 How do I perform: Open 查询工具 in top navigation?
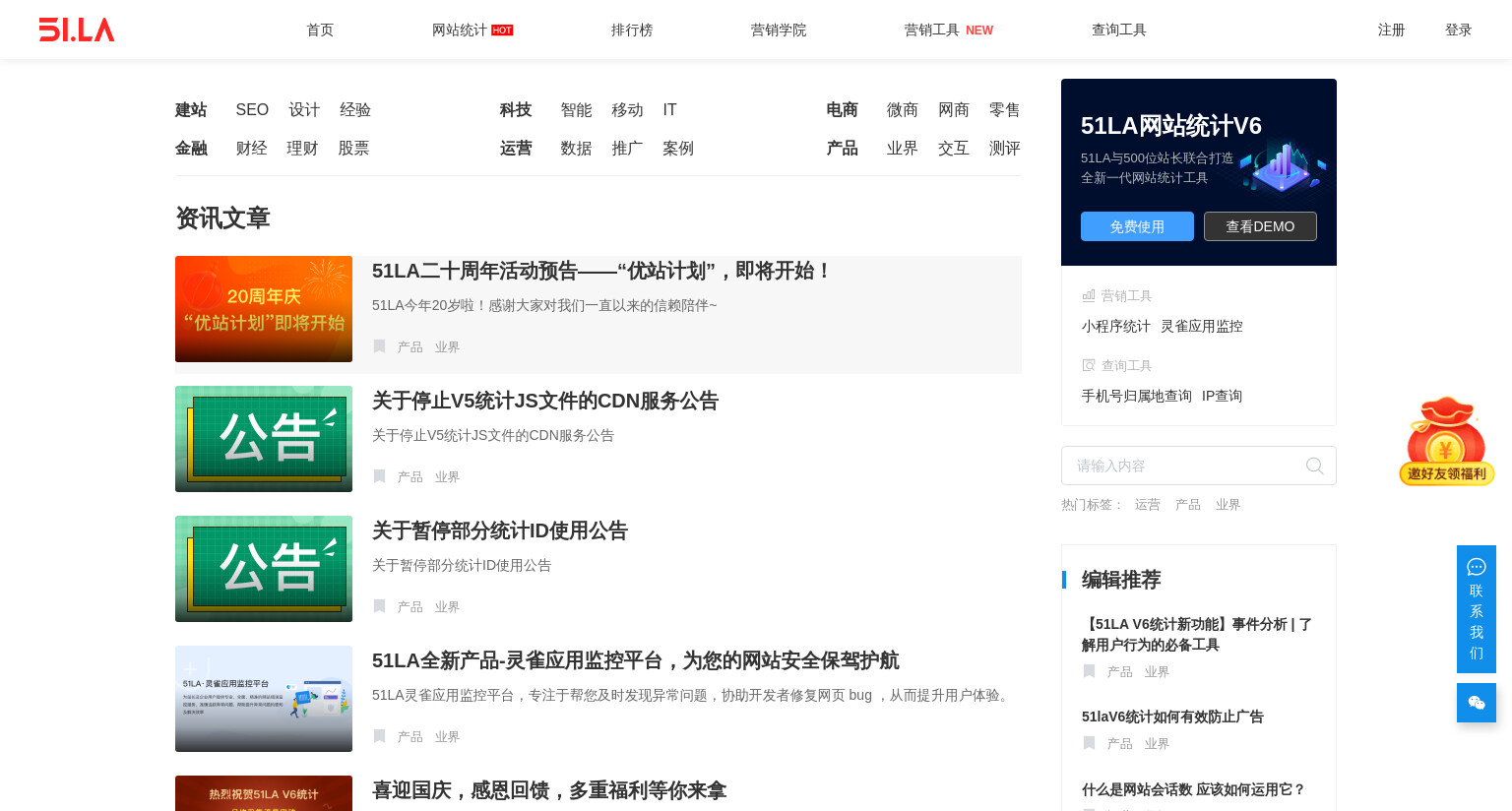(1119, 30)
